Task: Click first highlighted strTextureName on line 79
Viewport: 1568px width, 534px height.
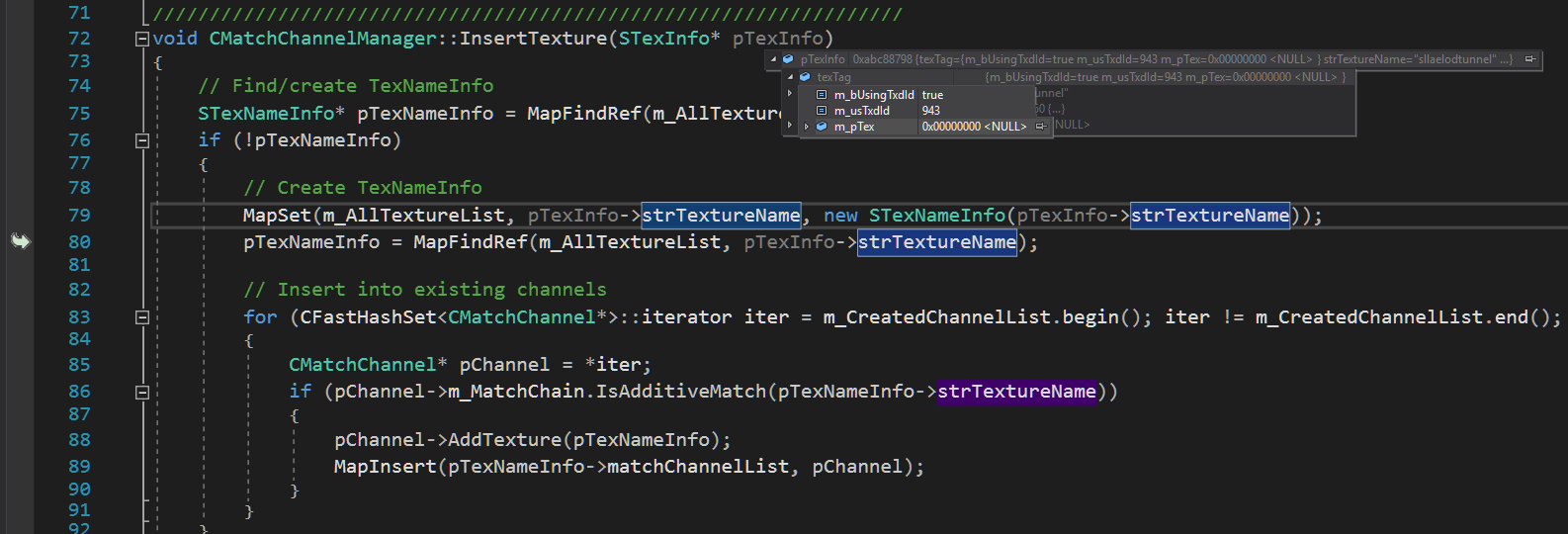Action: point(721,216)
